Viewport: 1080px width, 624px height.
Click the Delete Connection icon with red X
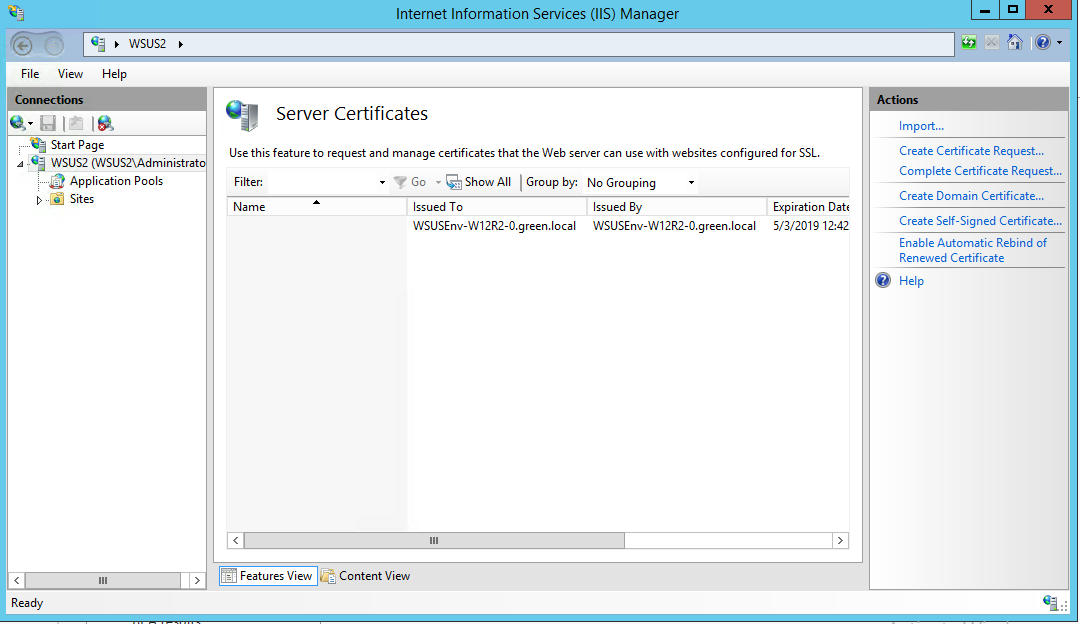coord(105,123)
